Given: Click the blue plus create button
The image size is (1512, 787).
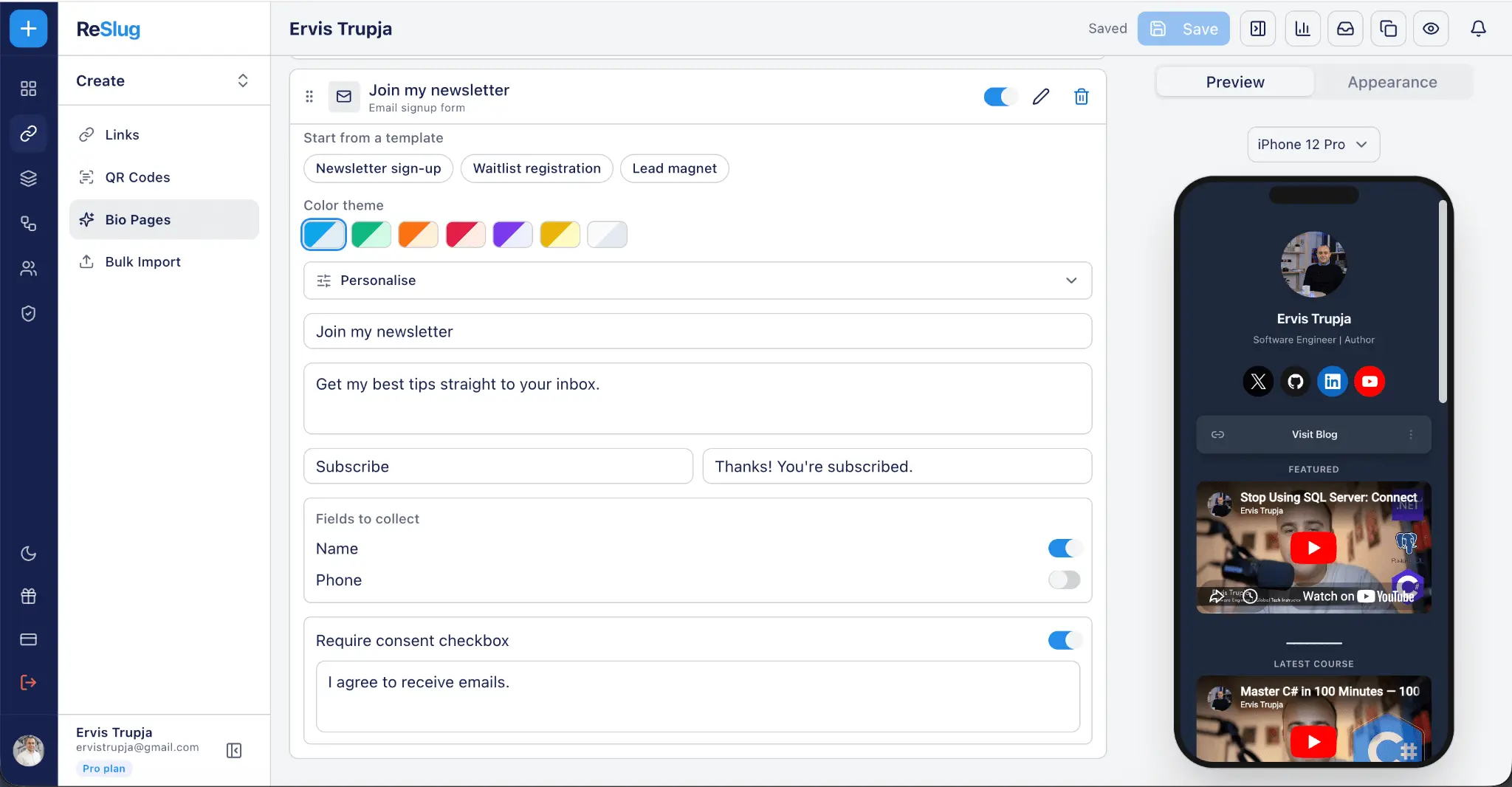Looking at the screenshot, I should pos(28,29).
